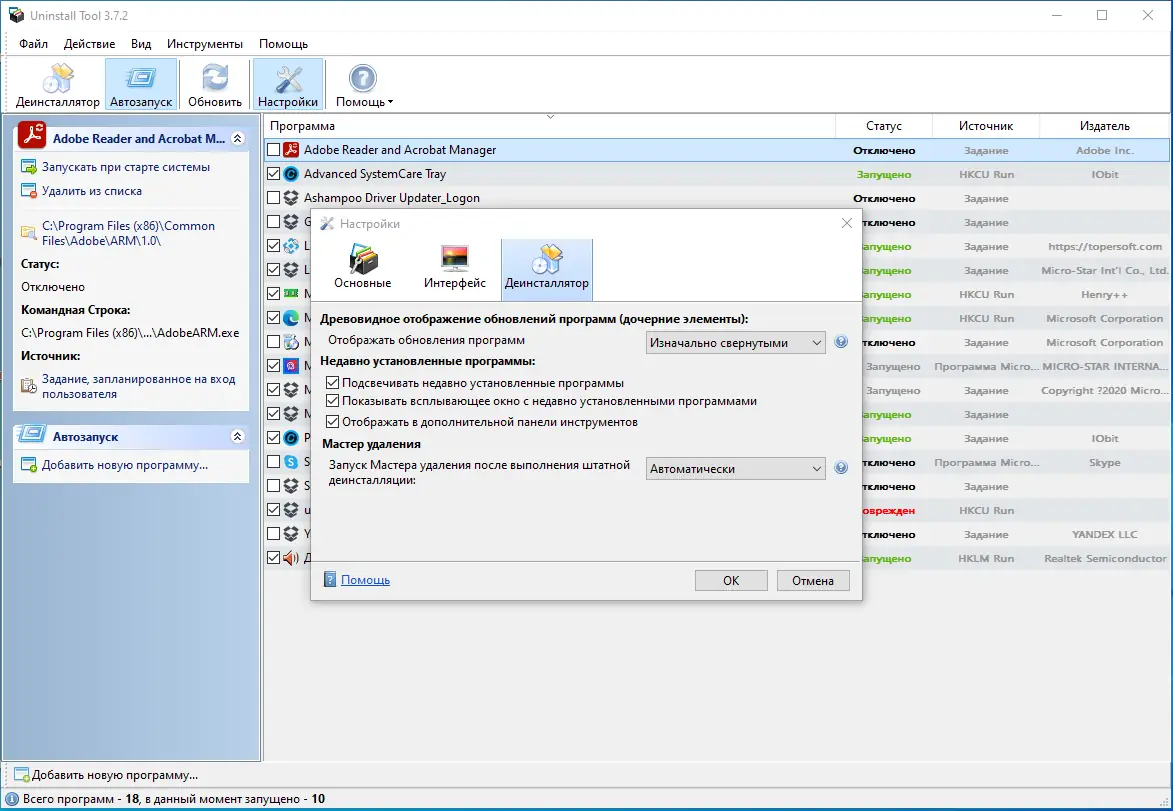The height and width of the screenshot is (811, 1173).
Task: Click the AdobeARM.exe command line text
Action: (130, 333)
